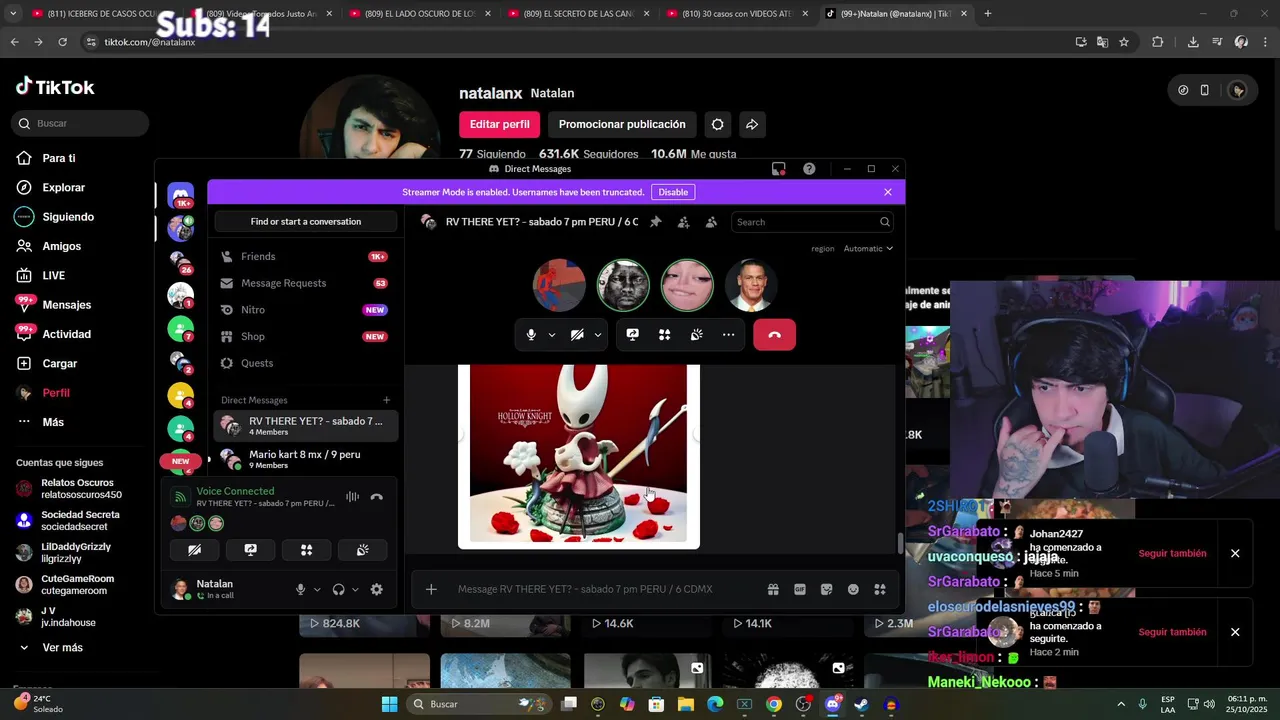Click the TikTok Buscar search field
Screen dimensions: 1280x720
point(80,123)
